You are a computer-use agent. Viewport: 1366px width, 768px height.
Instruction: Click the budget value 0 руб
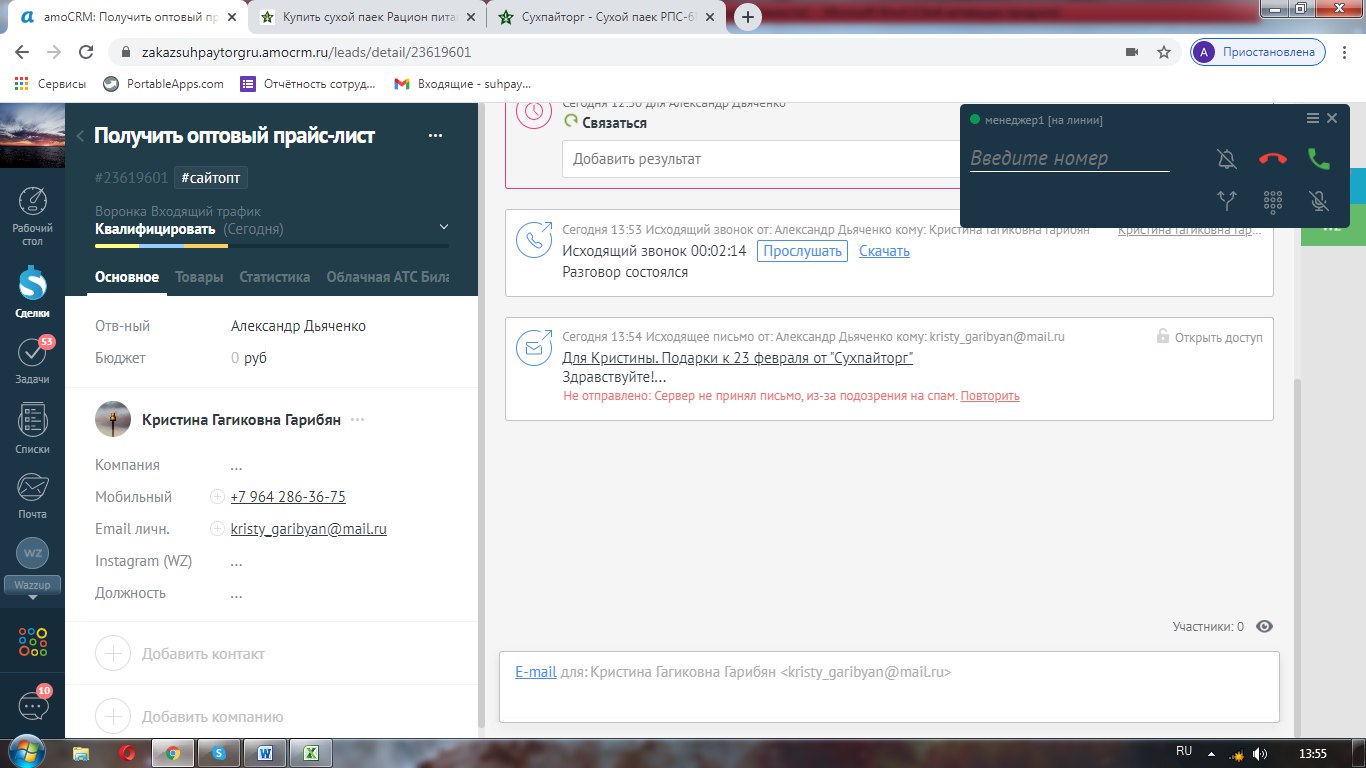[x=249, y=358]
